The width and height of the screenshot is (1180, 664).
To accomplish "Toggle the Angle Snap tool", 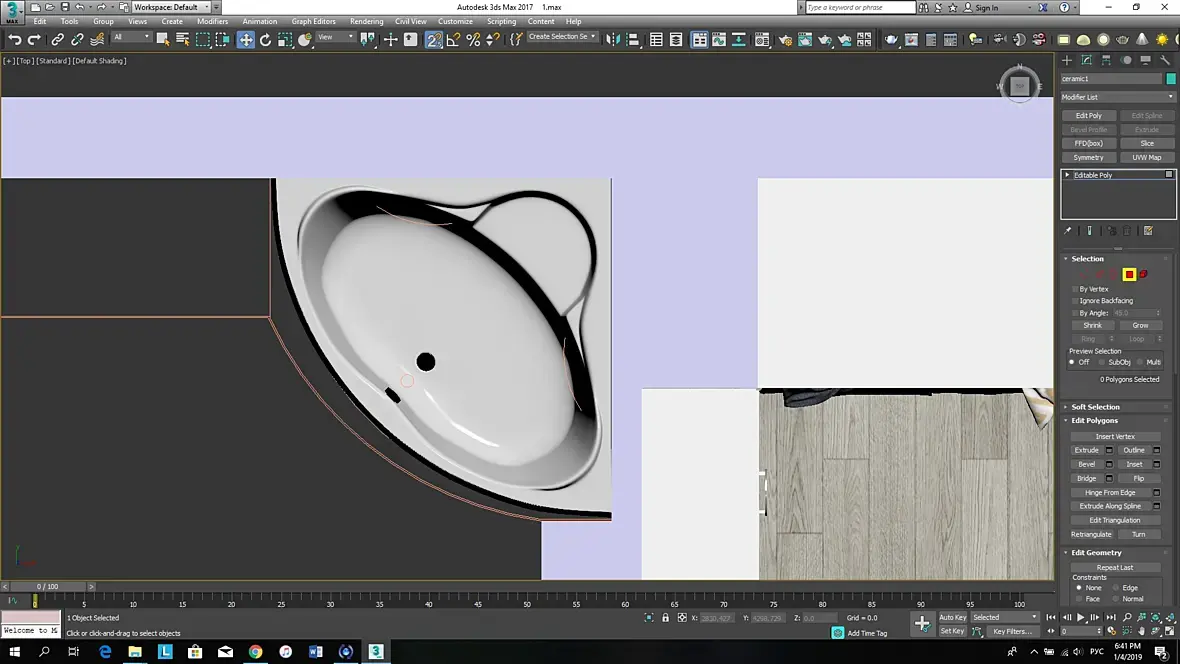I will [454, 40].
